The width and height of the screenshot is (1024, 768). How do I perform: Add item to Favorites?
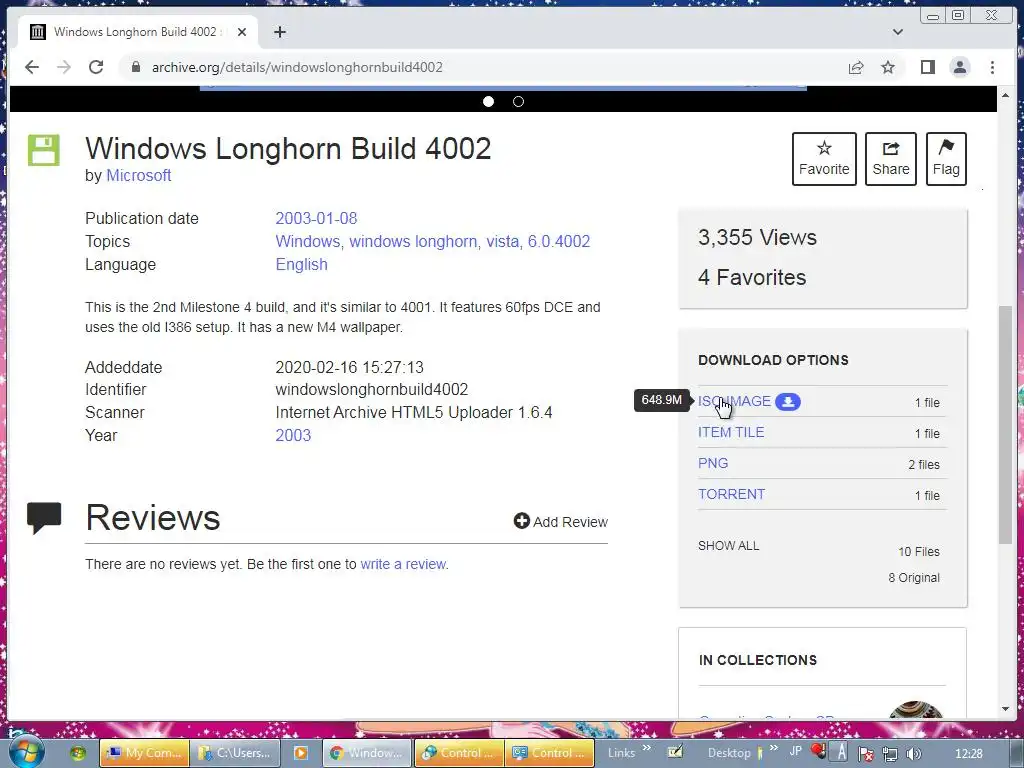click(x=824, y=159)
